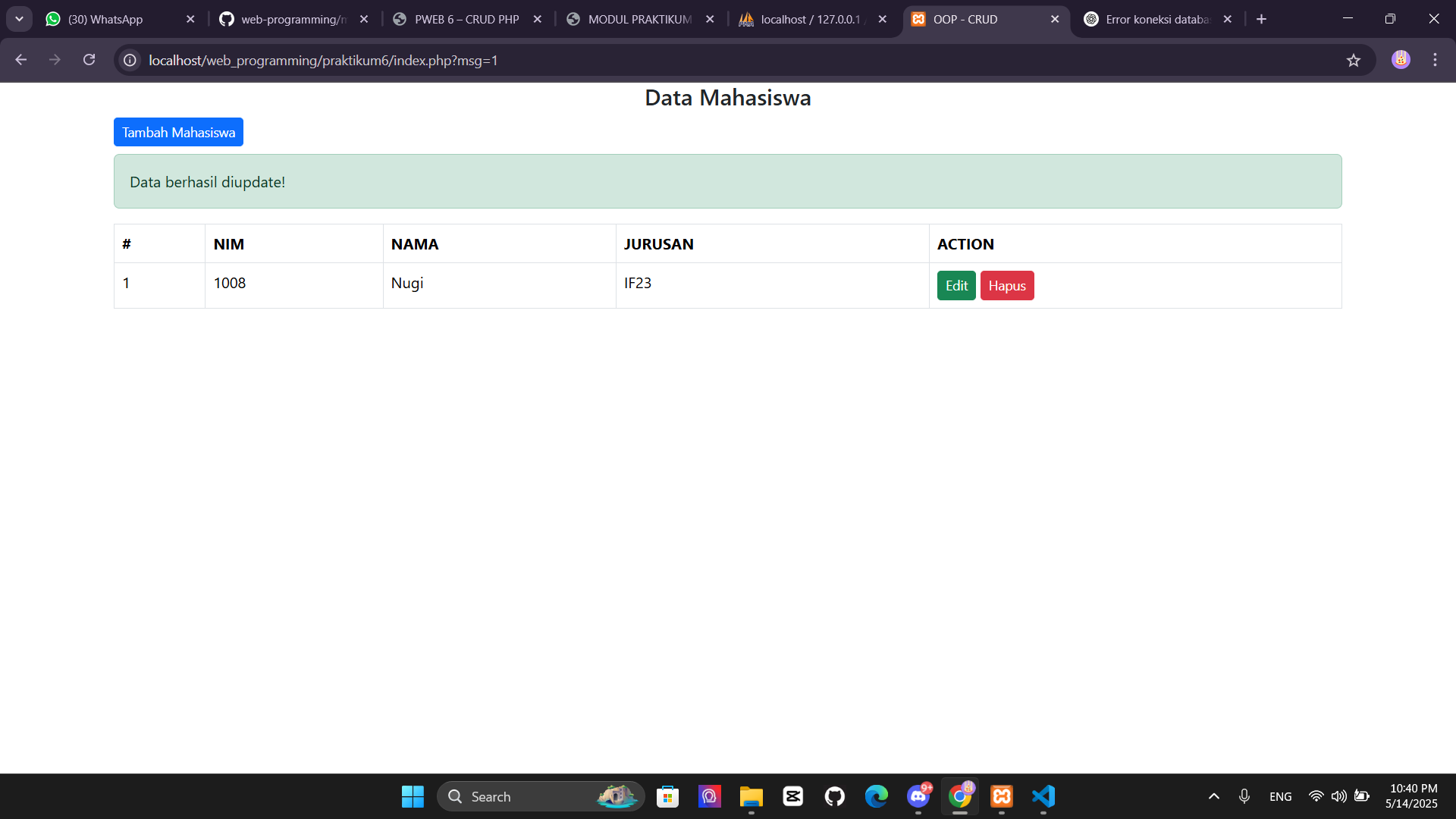Click Edit for student Nugi
The width and height of the screenshot is (1456, 819).
point(955,285)
